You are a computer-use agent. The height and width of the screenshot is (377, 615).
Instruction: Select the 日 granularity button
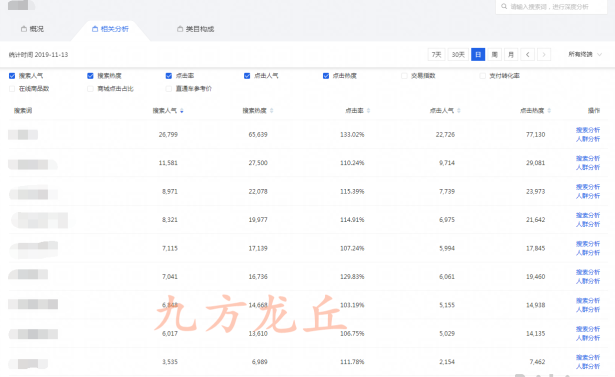478,55
